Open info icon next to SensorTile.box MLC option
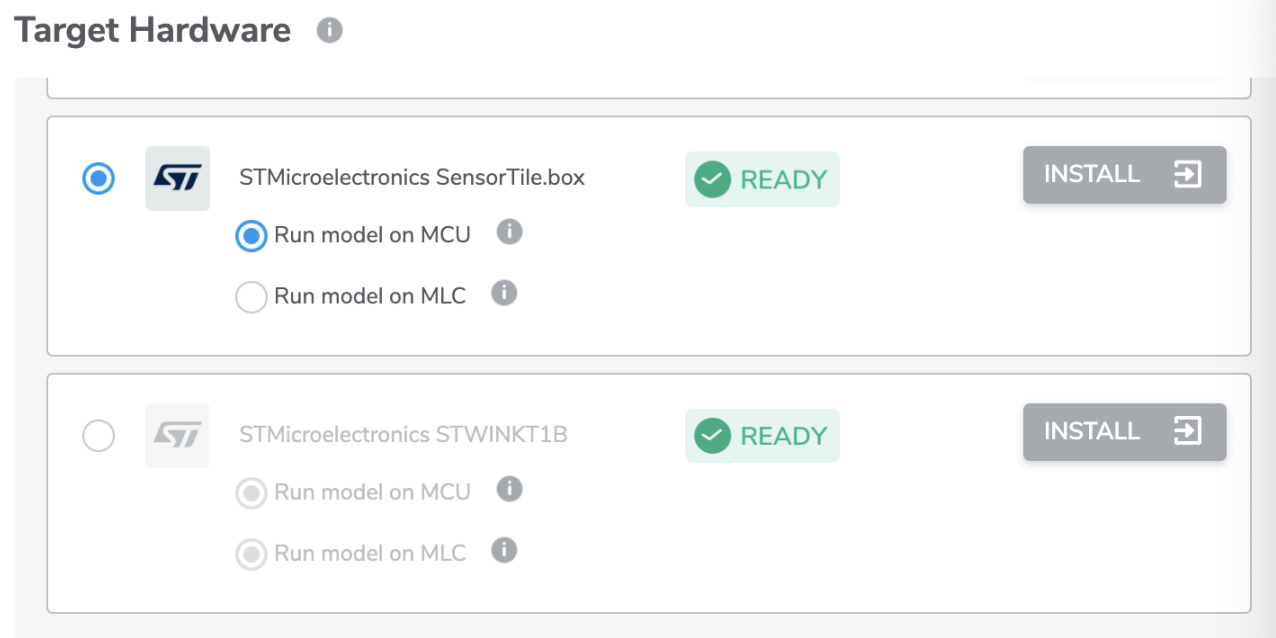 coord(505,293)
